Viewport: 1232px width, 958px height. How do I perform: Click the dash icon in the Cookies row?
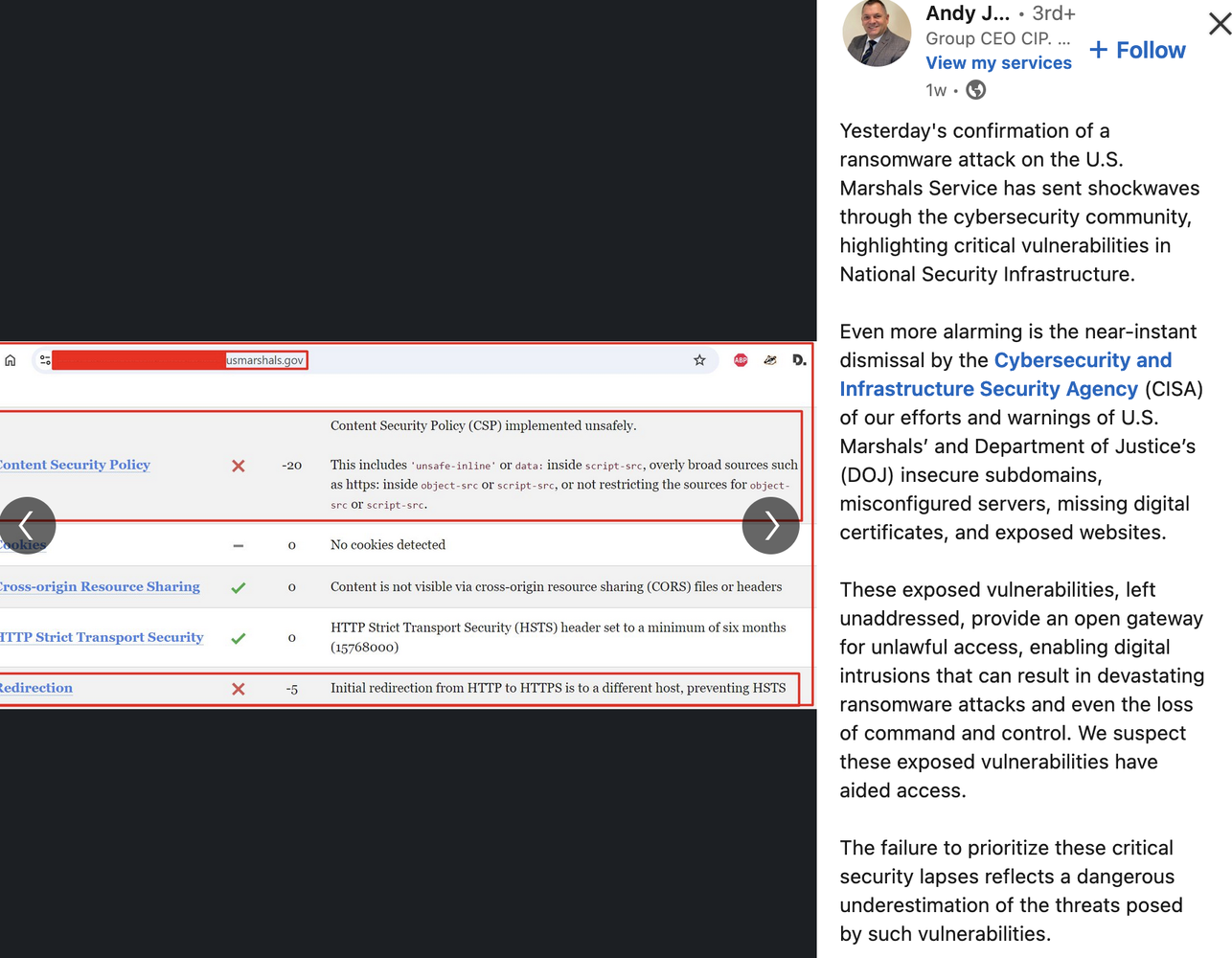tap(239, 545)
